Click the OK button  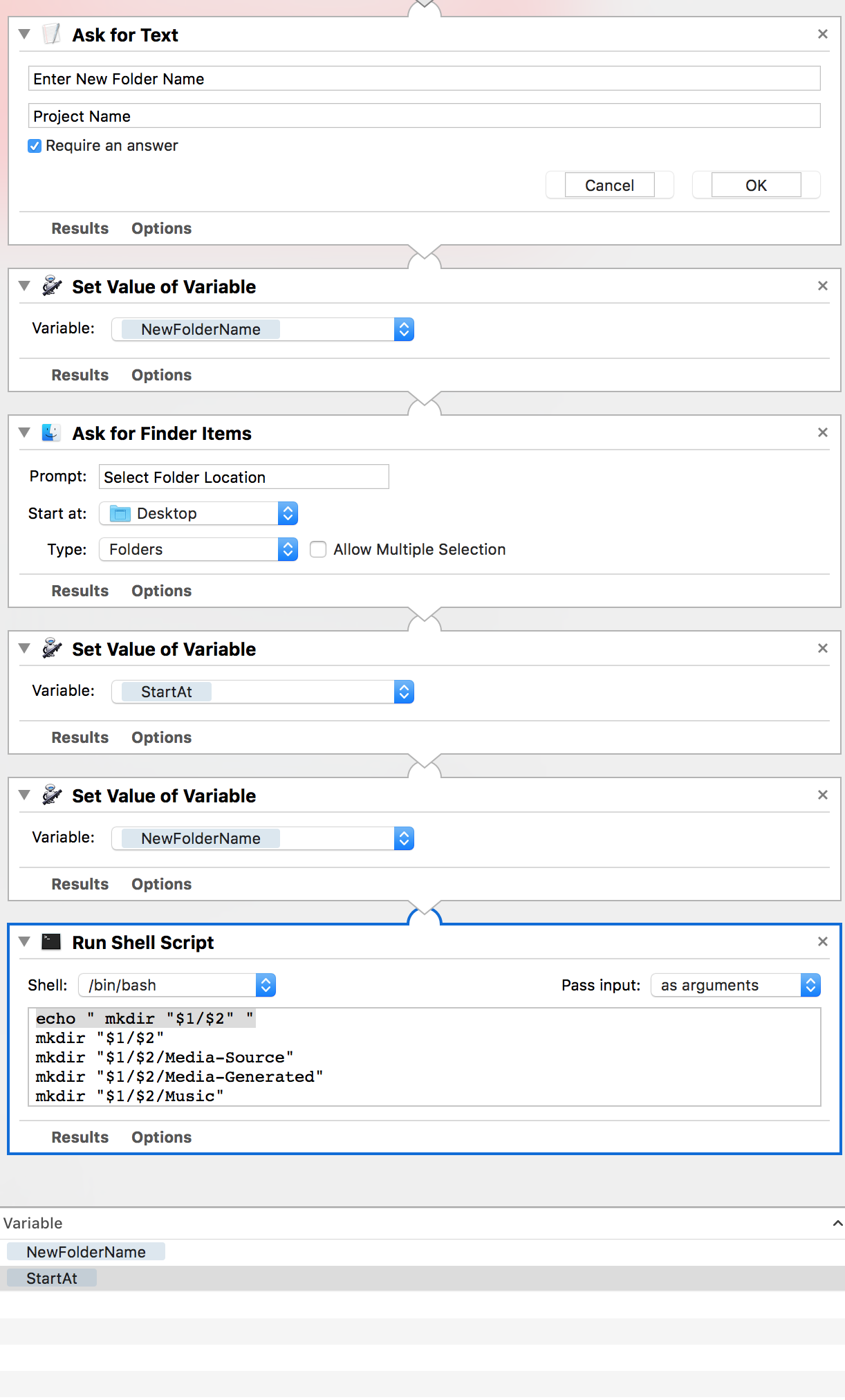point(756,185)
